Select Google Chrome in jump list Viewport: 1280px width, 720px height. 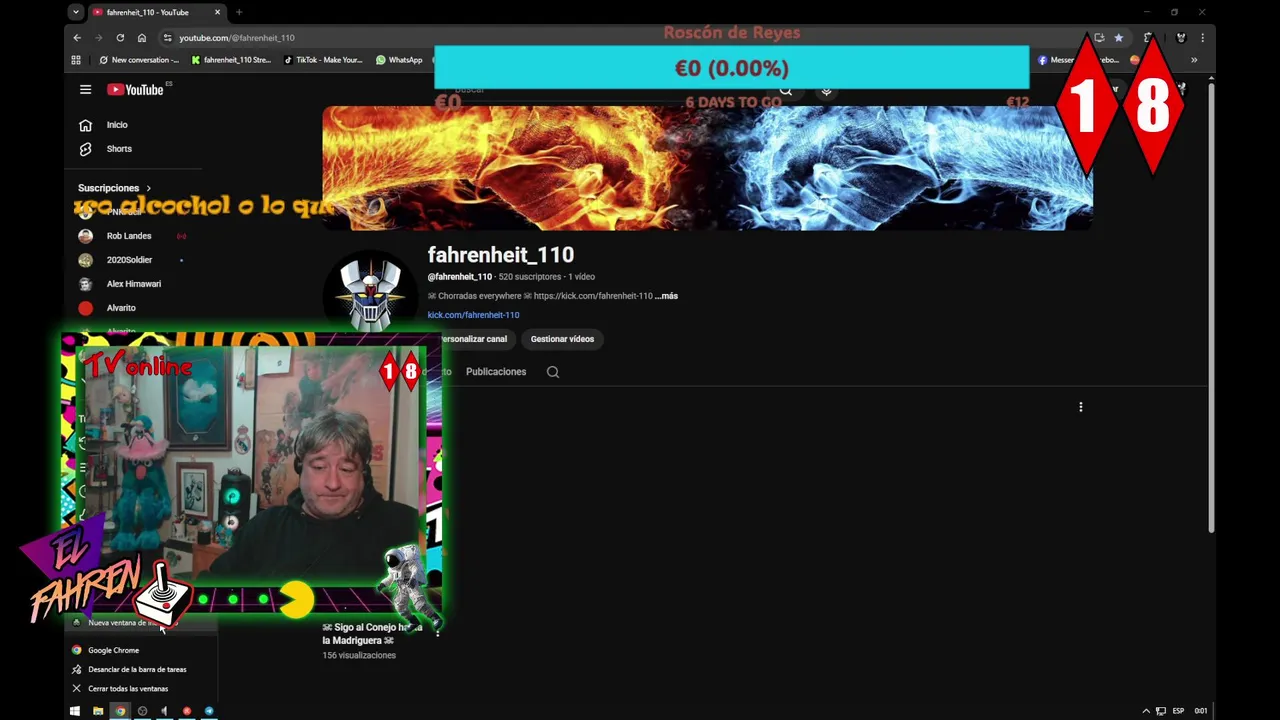click(139, 650)
